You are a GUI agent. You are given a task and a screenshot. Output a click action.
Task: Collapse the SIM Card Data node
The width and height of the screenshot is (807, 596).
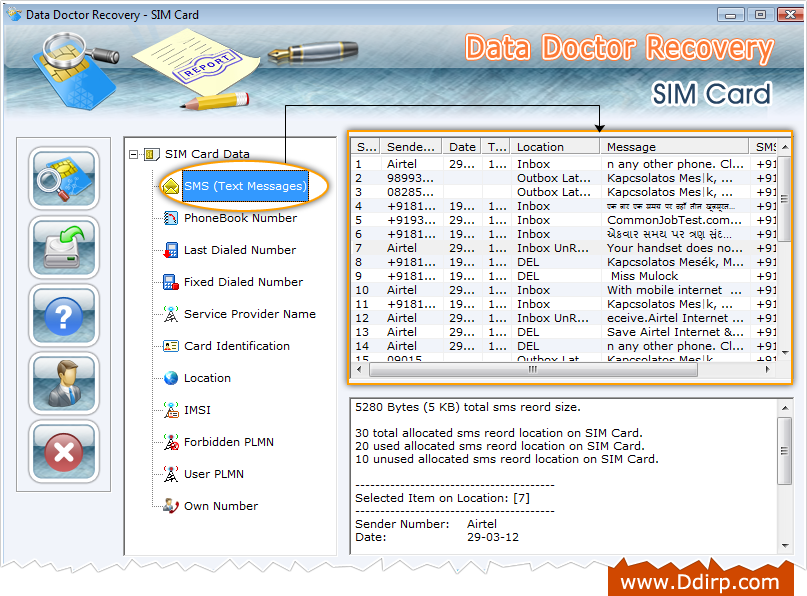pos(132,154)
